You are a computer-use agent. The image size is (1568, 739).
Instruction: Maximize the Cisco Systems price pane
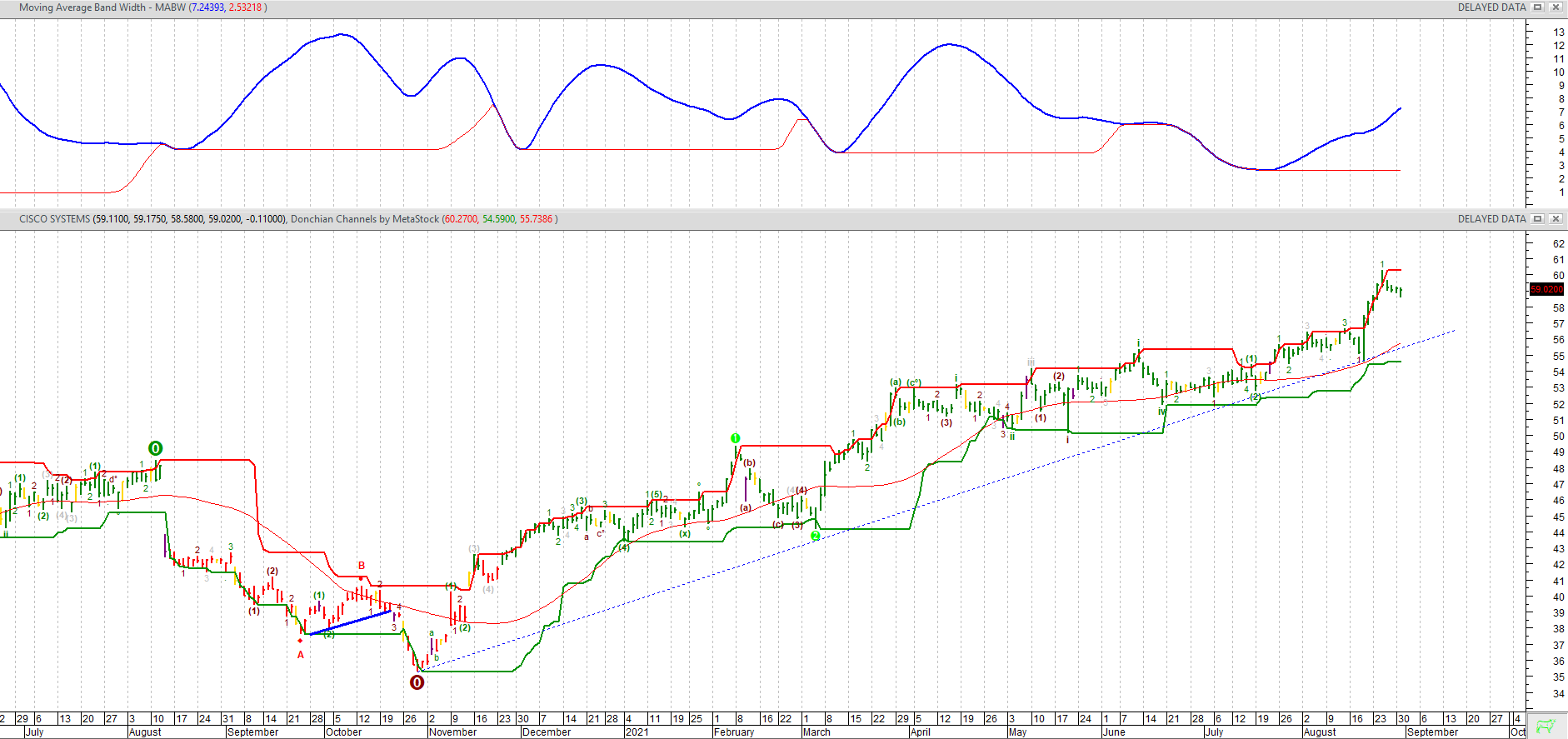click(x=1538, y=219)
